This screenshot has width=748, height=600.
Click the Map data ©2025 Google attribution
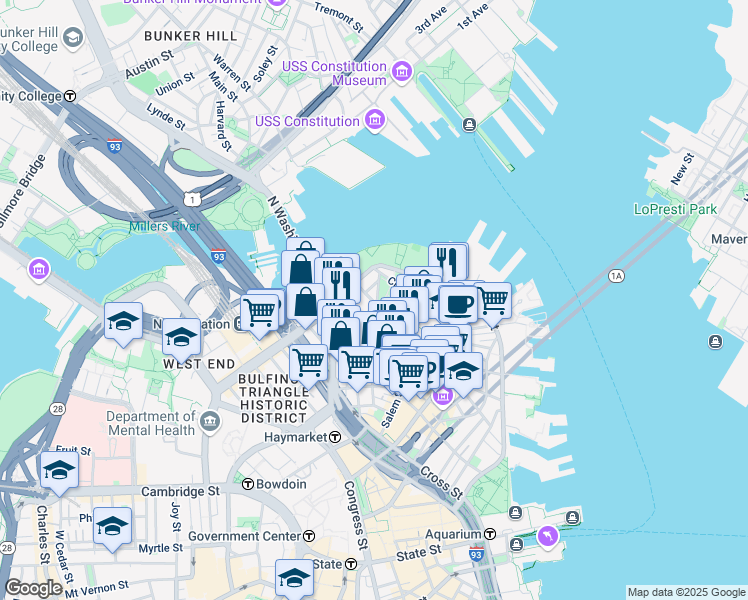pos(687,593)
